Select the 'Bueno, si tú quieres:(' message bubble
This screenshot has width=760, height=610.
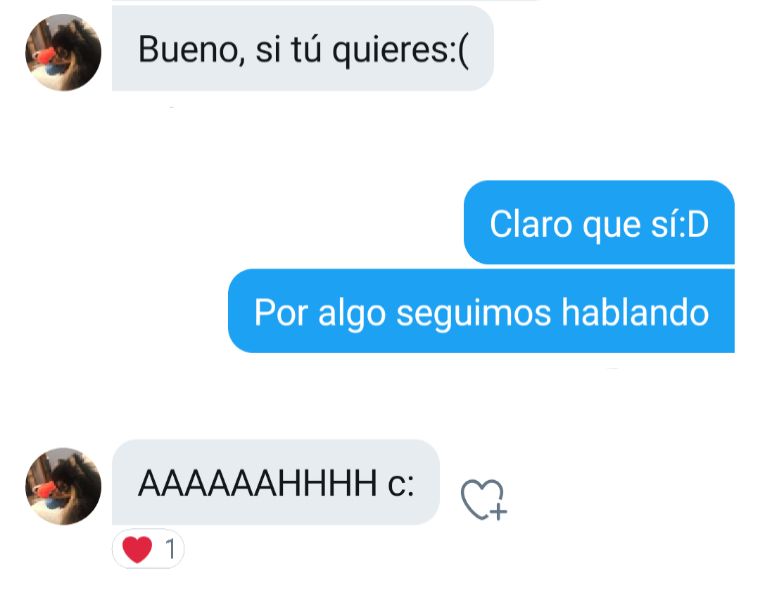(x=302, y=48)
